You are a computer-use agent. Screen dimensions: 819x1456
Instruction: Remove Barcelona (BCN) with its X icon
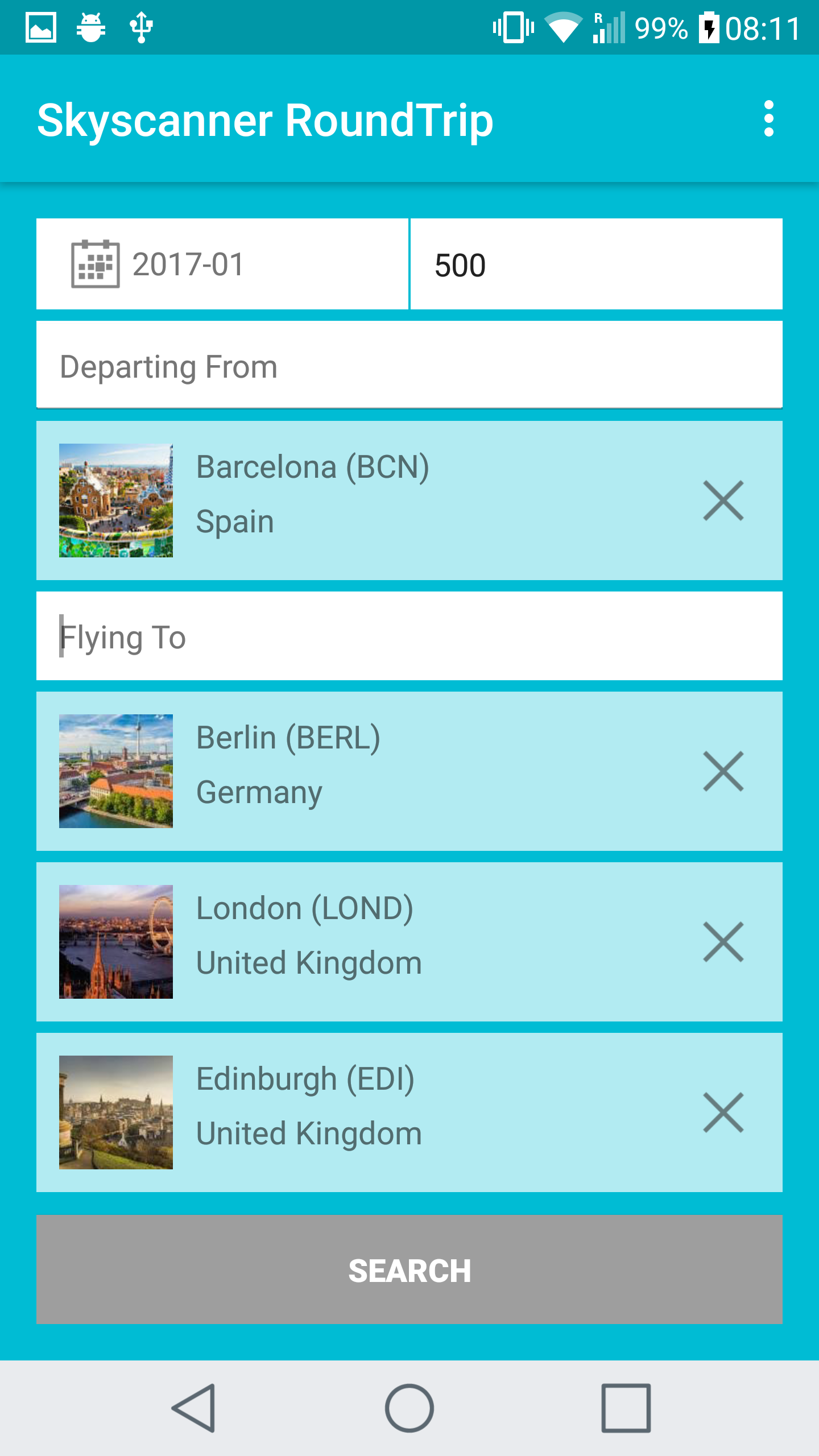coord(723,500)
